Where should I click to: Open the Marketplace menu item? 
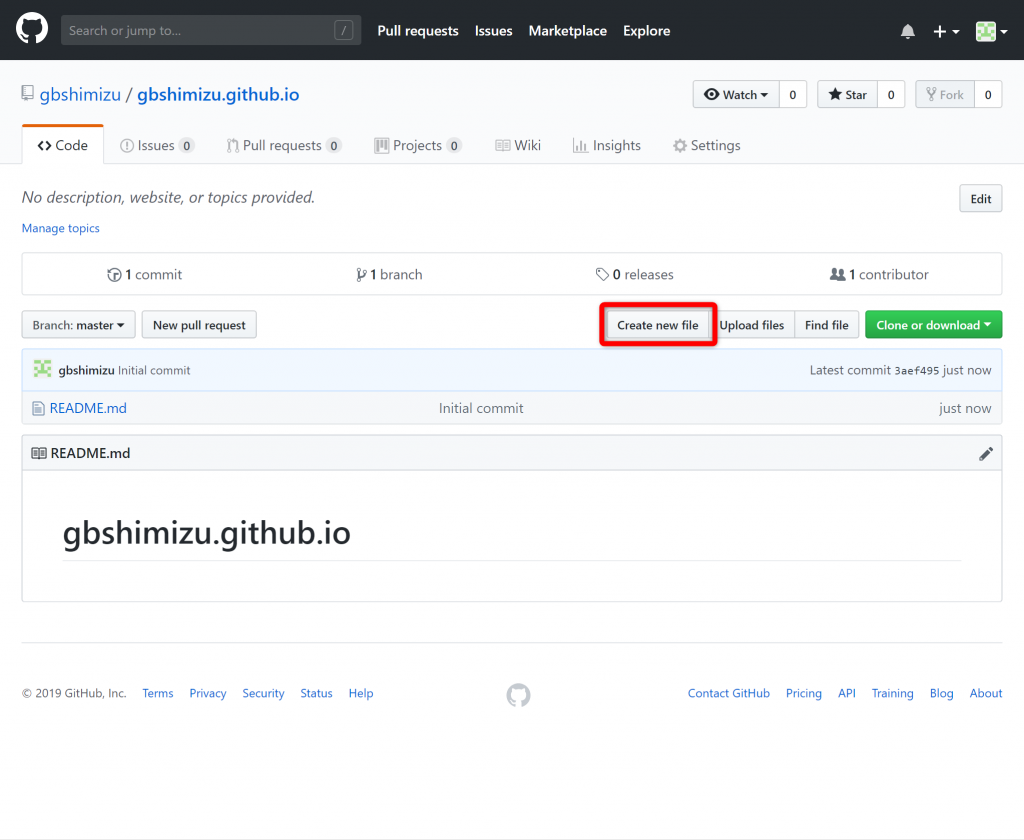(567, 31)
